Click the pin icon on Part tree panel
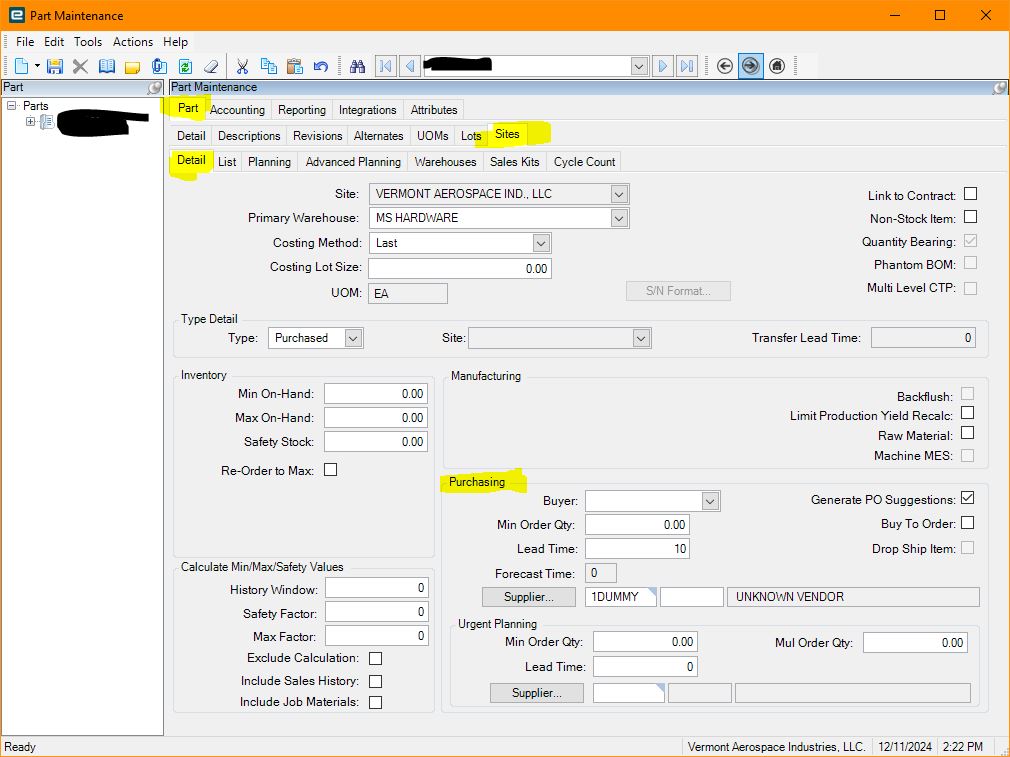Screen dimensions: 1010x757 [x=155, y=88]
